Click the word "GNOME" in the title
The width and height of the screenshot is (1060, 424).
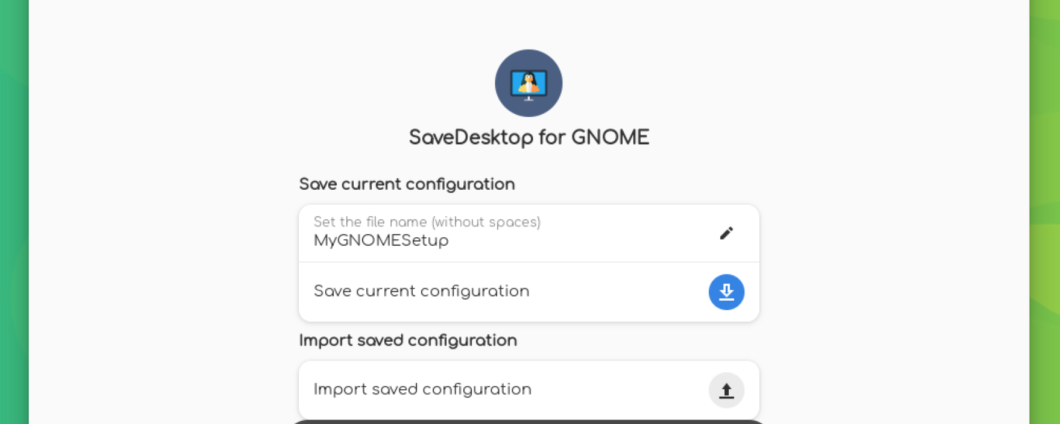point(610,138)
